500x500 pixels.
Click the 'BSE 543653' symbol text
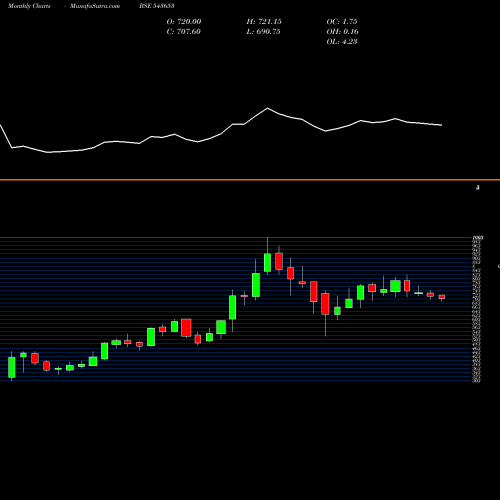click(x=157, y=6)
